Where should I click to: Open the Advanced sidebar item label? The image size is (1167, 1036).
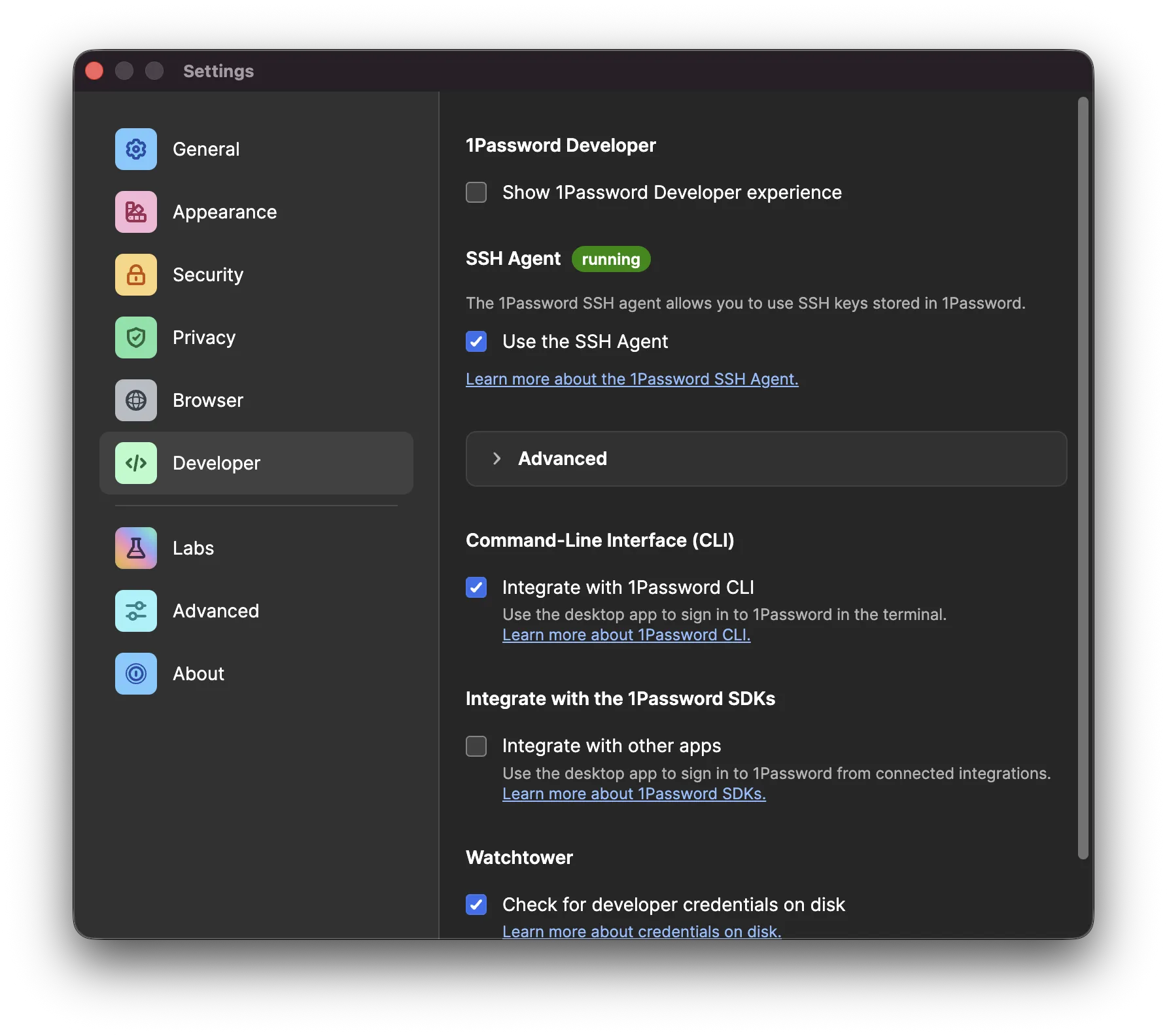[216, 611]
